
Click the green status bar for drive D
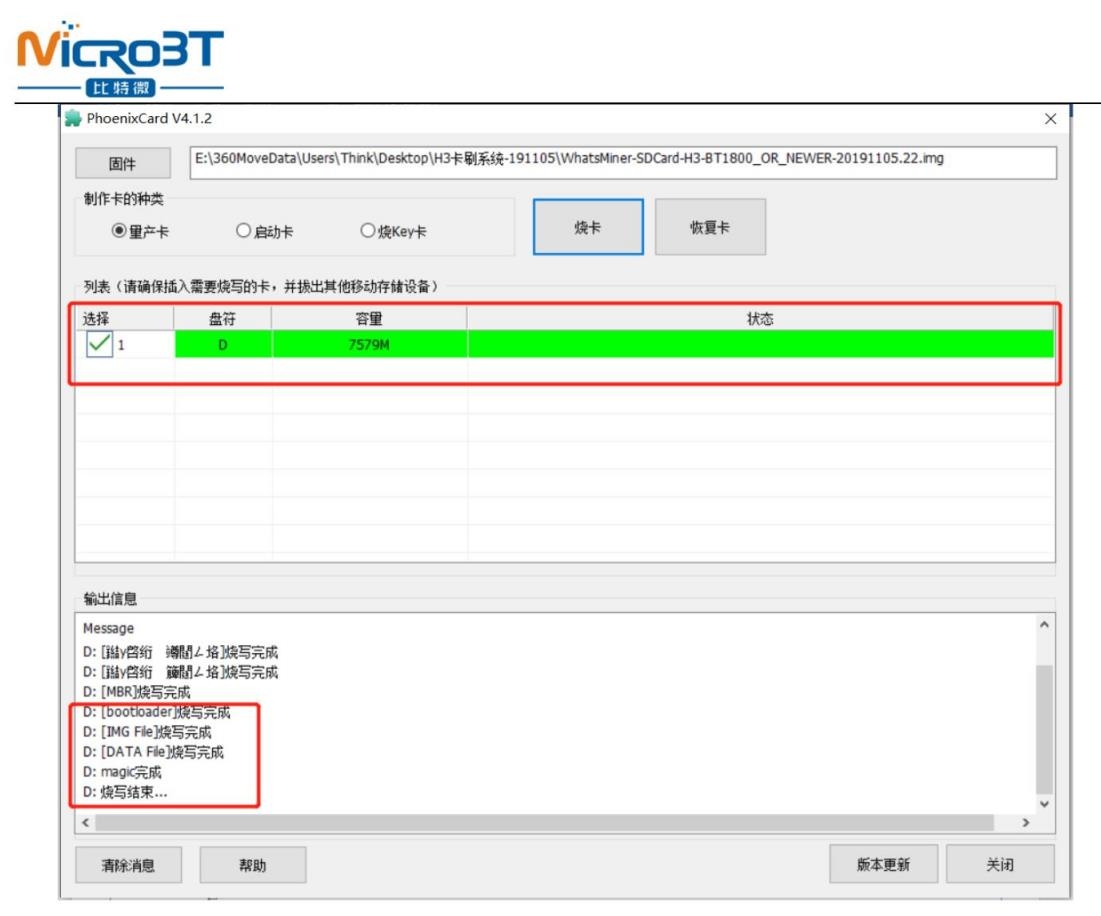pyautogui.click(x=760, y=345)
